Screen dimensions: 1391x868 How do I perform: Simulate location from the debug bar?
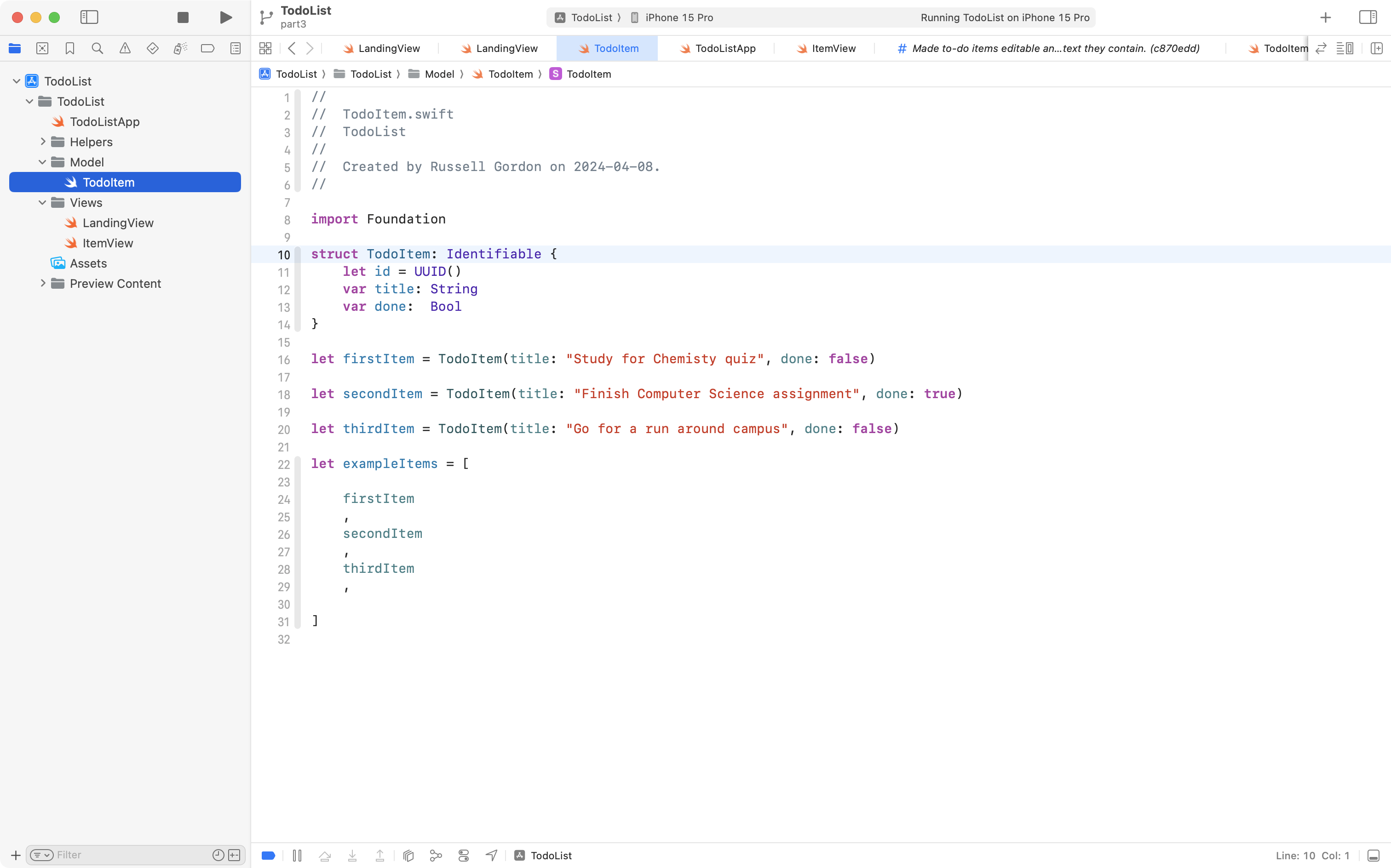[x=491, y=855]
